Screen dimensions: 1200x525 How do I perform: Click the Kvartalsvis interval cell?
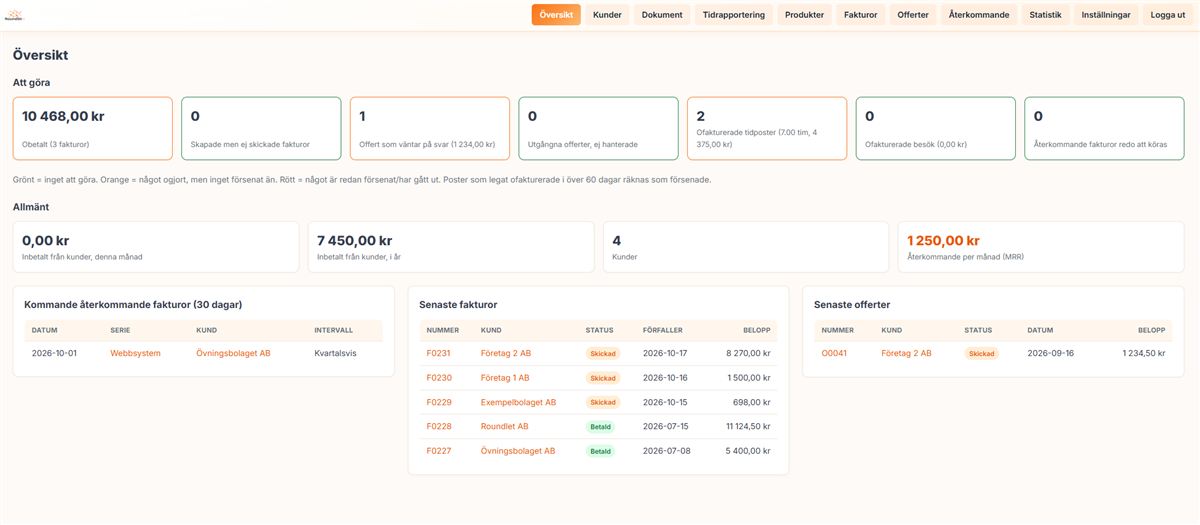coord(335,353)
